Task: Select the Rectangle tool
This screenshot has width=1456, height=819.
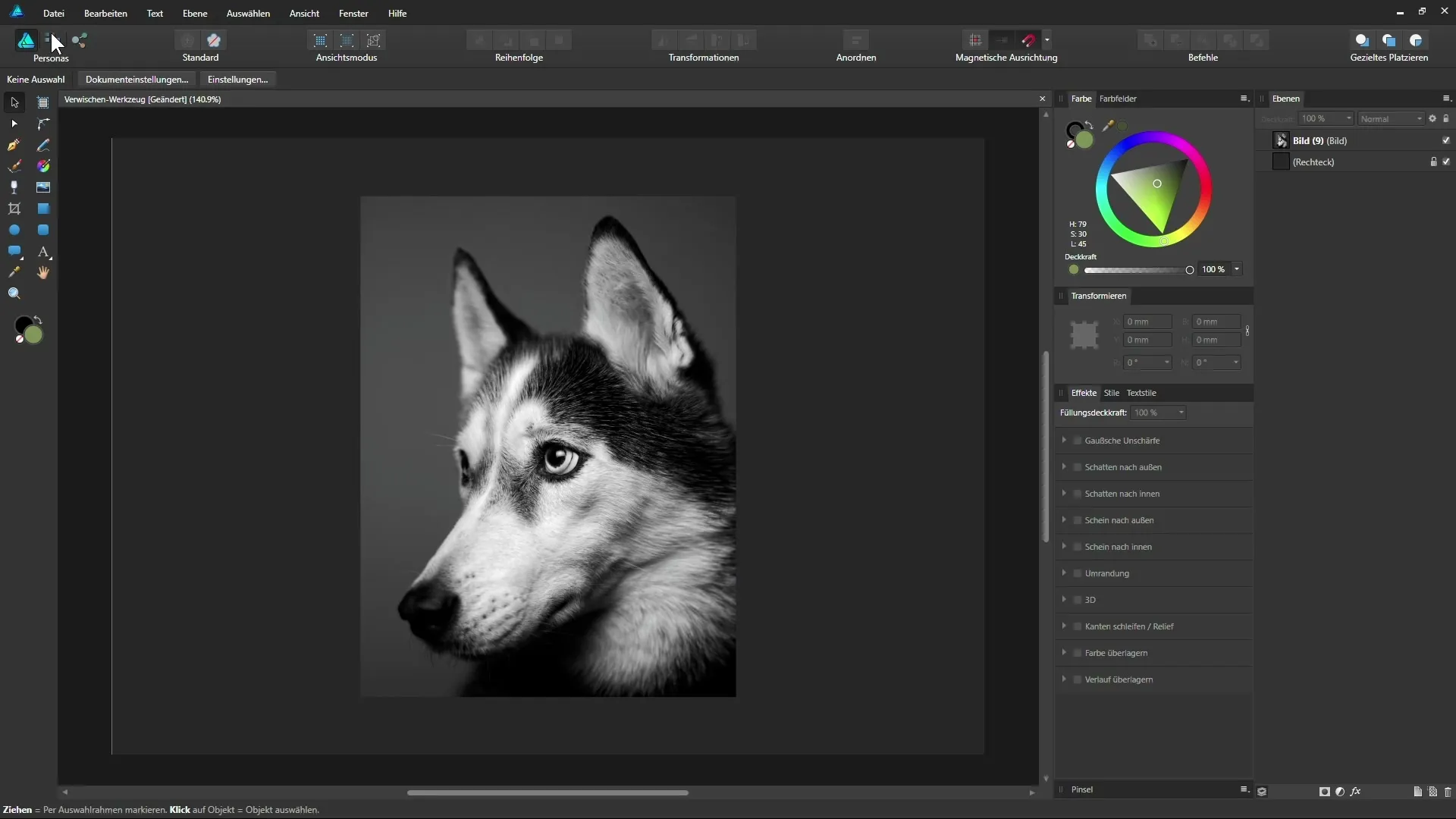Action: click(x=43, y=209)
